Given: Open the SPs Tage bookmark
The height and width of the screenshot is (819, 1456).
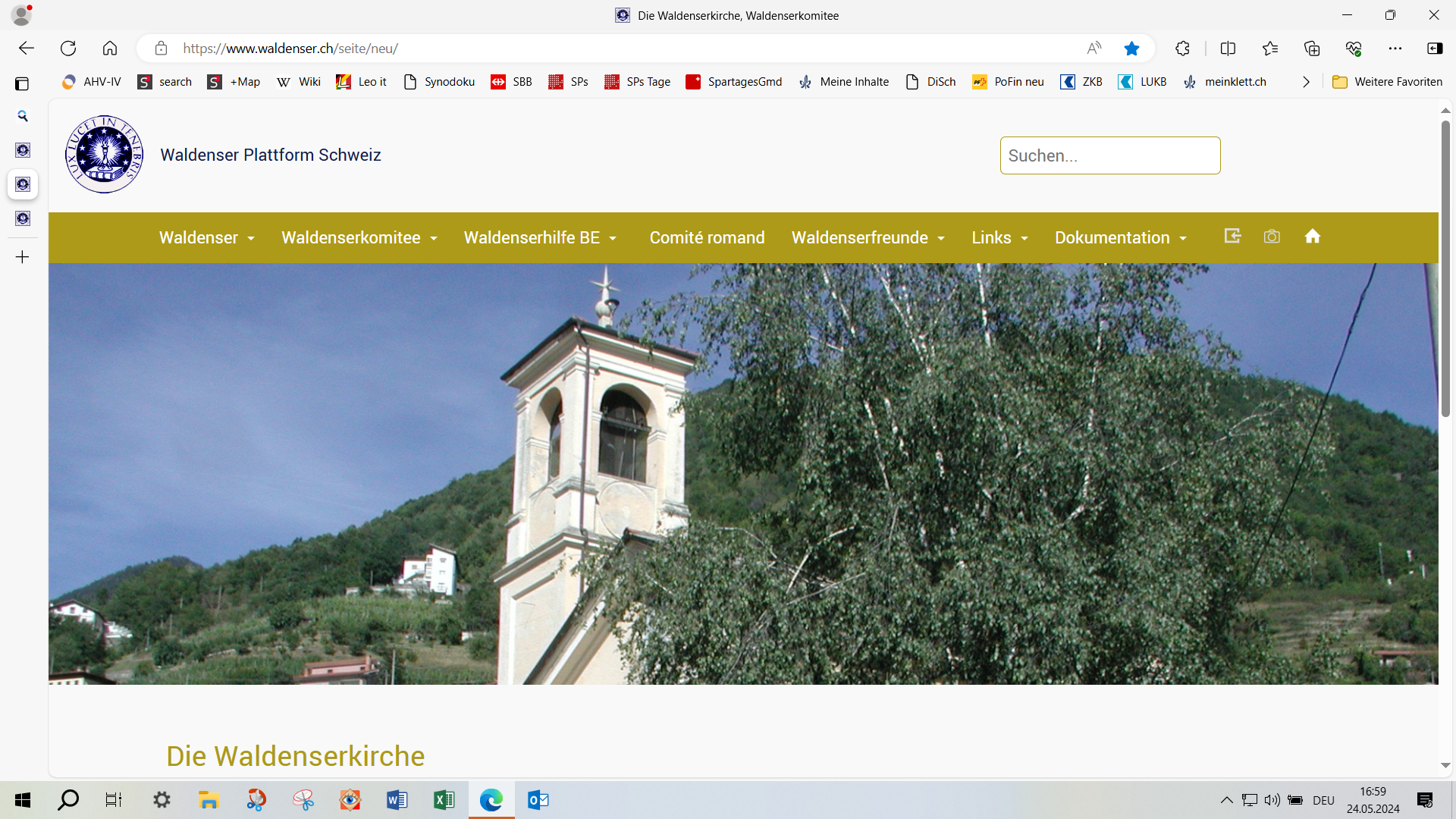Looking at the screenshot, I should (x=638, y=82).
